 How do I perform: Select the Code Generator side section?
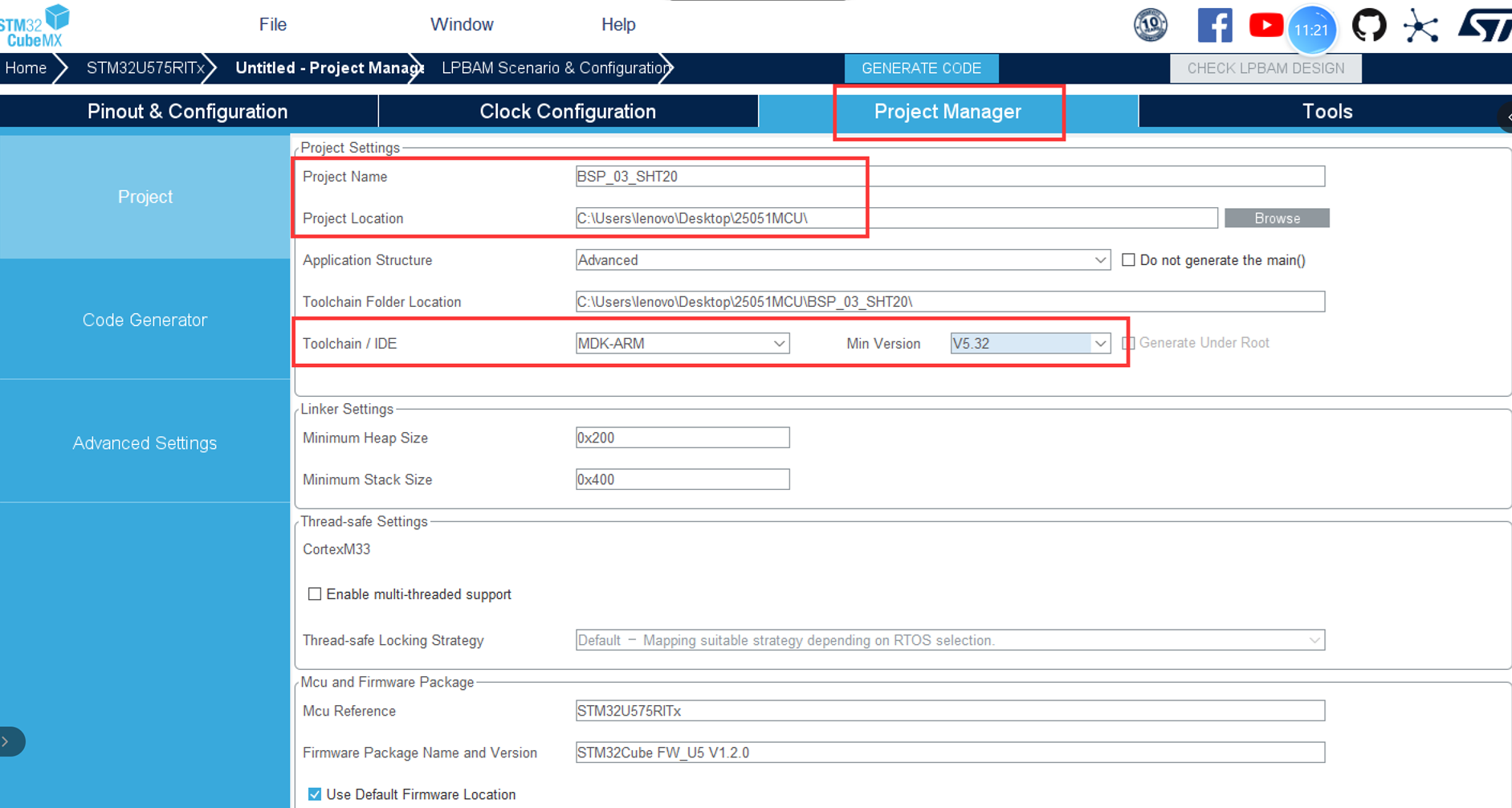[x=145, y=320]
